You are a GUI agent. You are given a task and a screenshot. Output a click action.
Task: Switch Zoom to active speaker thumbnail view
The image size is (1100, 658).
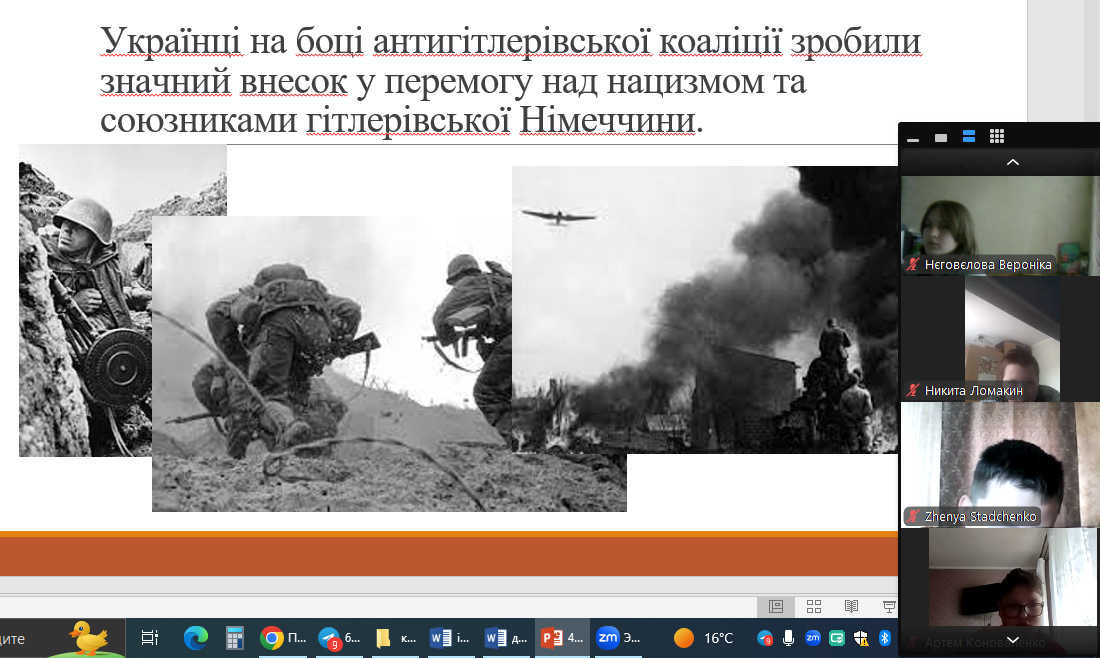(941, 137)
